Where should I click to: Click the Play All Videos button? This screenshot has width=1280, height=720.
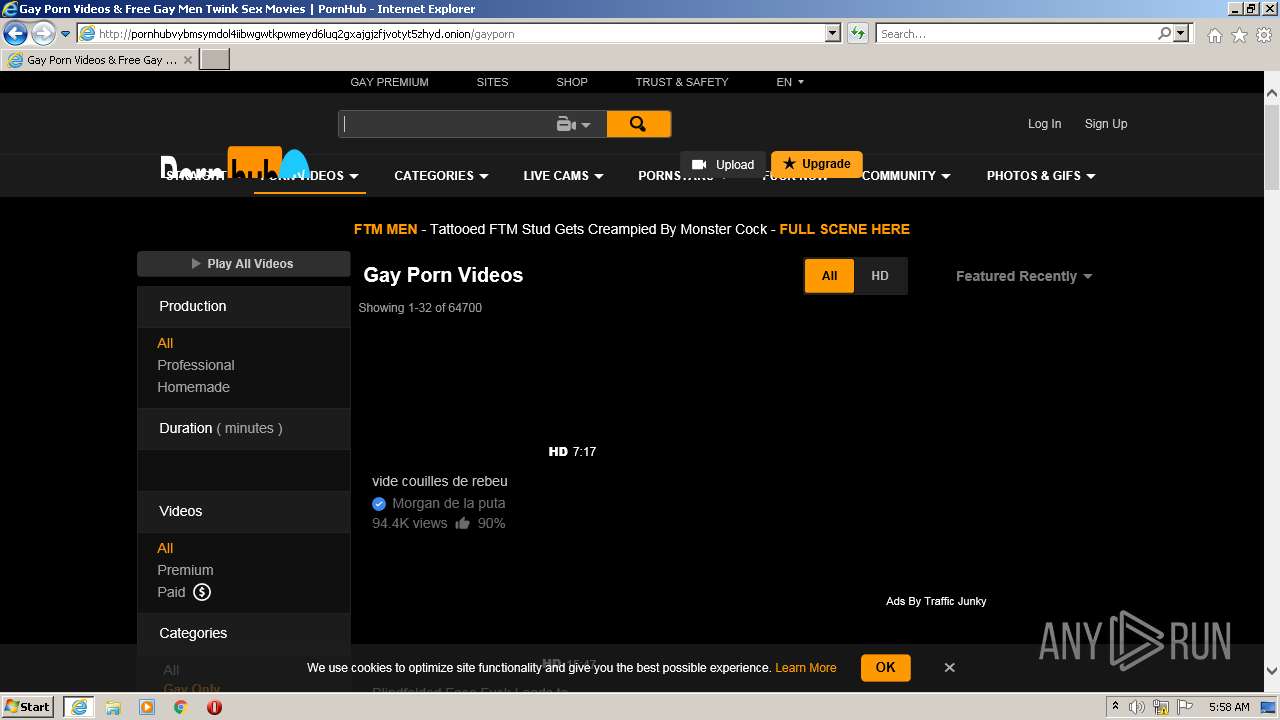pyautogui.click(x=243, y=264)
